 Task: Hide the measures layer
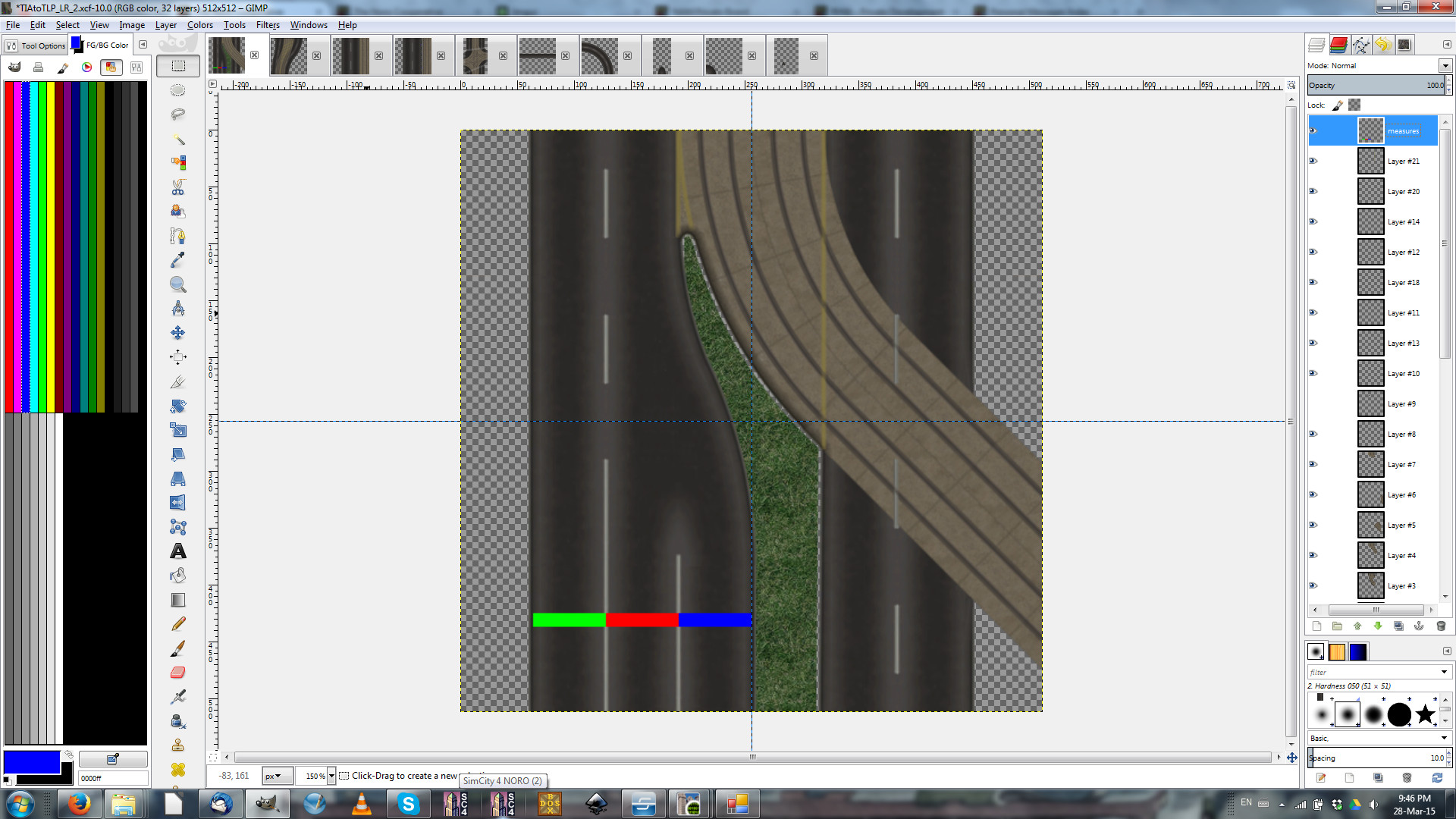[x=1313, y=130]
